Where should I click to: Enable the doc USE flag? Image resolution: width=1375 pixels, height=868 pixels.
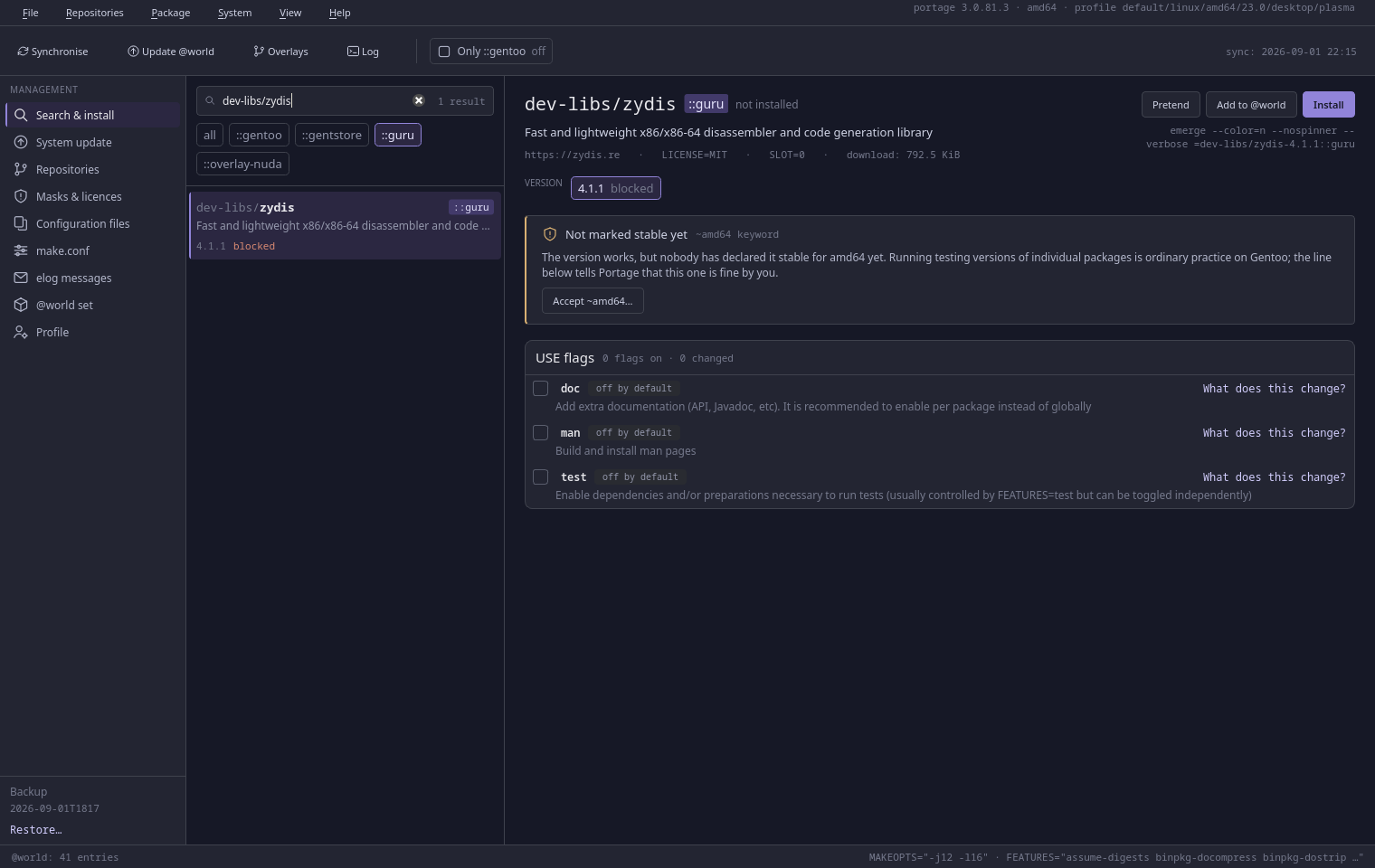click(540, 388)
